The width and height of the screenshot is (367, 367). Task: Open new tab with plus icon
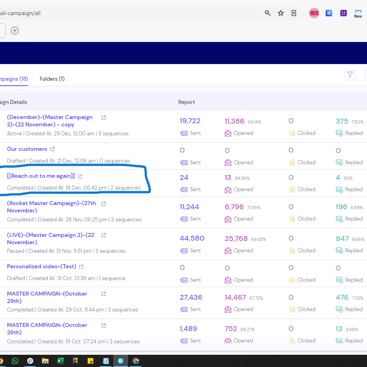(x=15, y=31)
